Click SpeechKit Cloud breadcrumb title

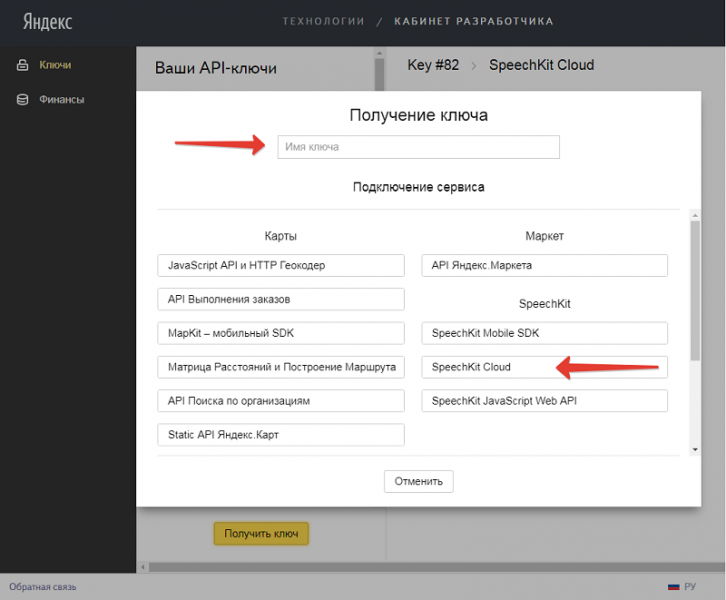click(x=541, y=65)
